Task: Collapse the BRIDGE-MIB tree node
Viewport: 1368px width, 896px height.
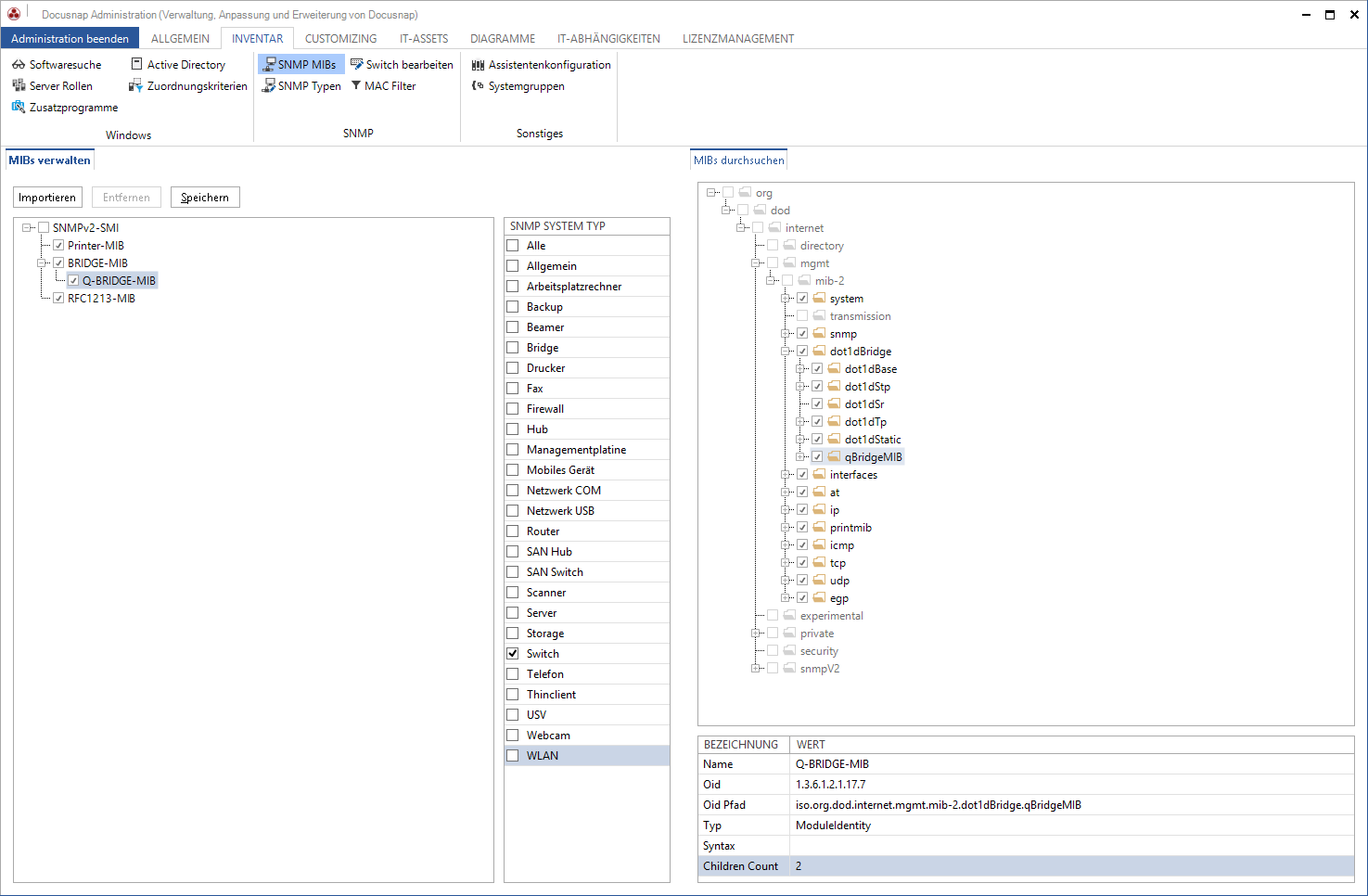Action: click(x=43, y=263)
